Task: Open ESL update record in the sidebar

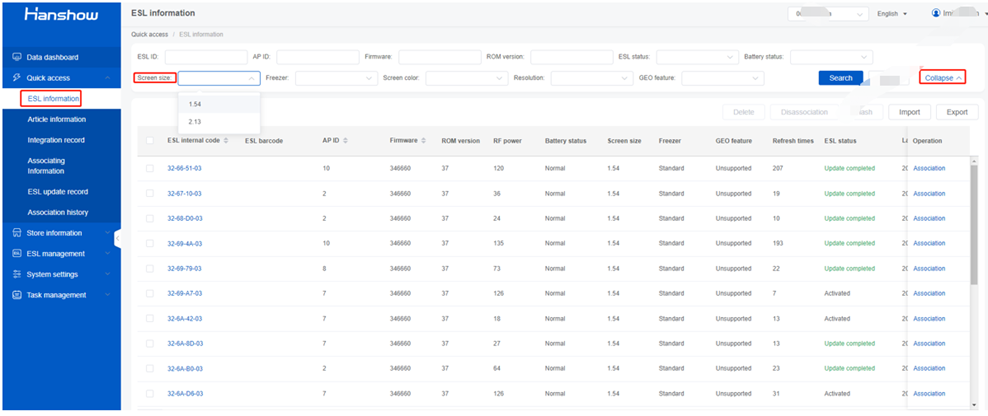Action: (x=58, y=192)
